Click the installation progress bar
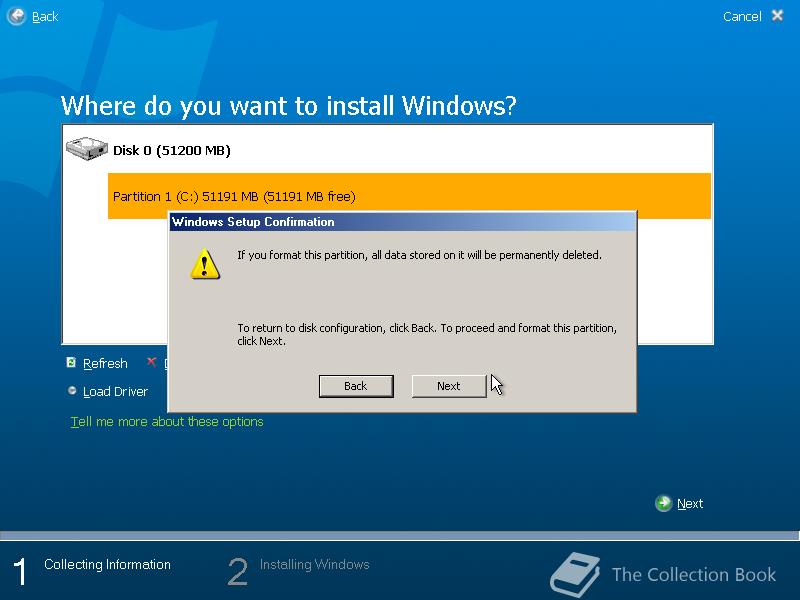 (x=400, y=536)
